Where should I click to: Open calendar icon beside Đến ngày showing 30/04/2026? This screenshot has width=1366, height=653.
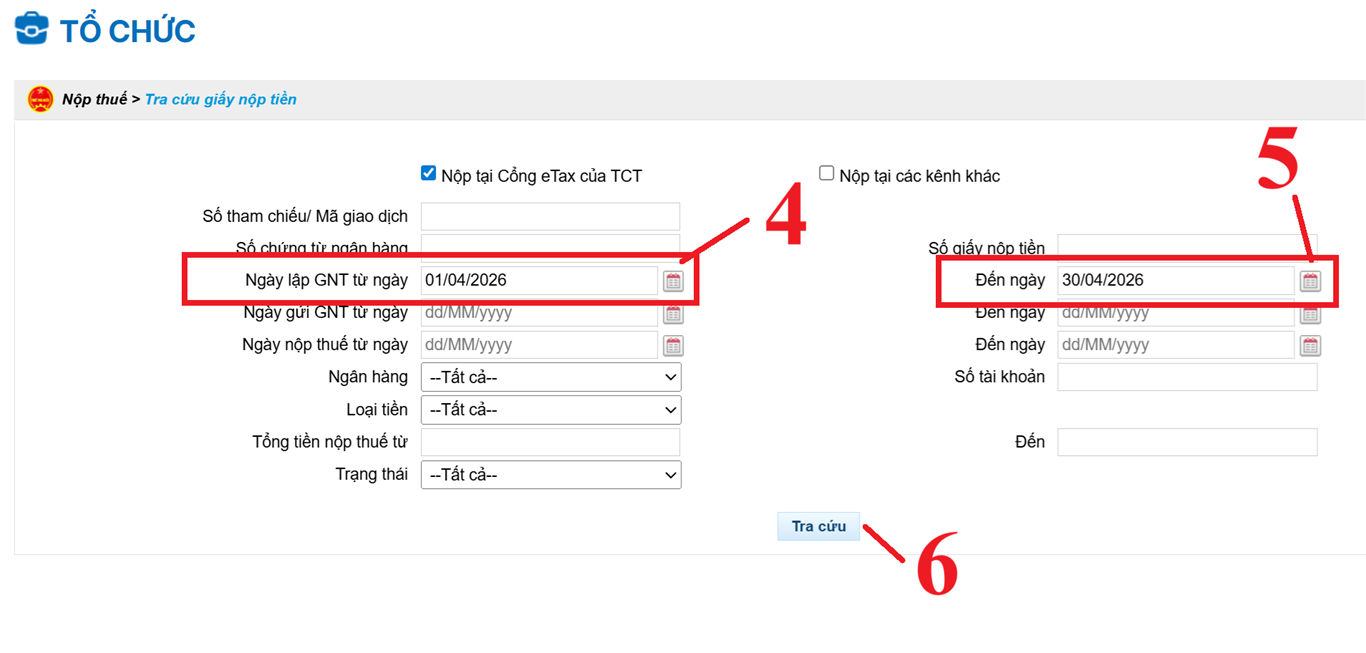tap(1310, 280)
